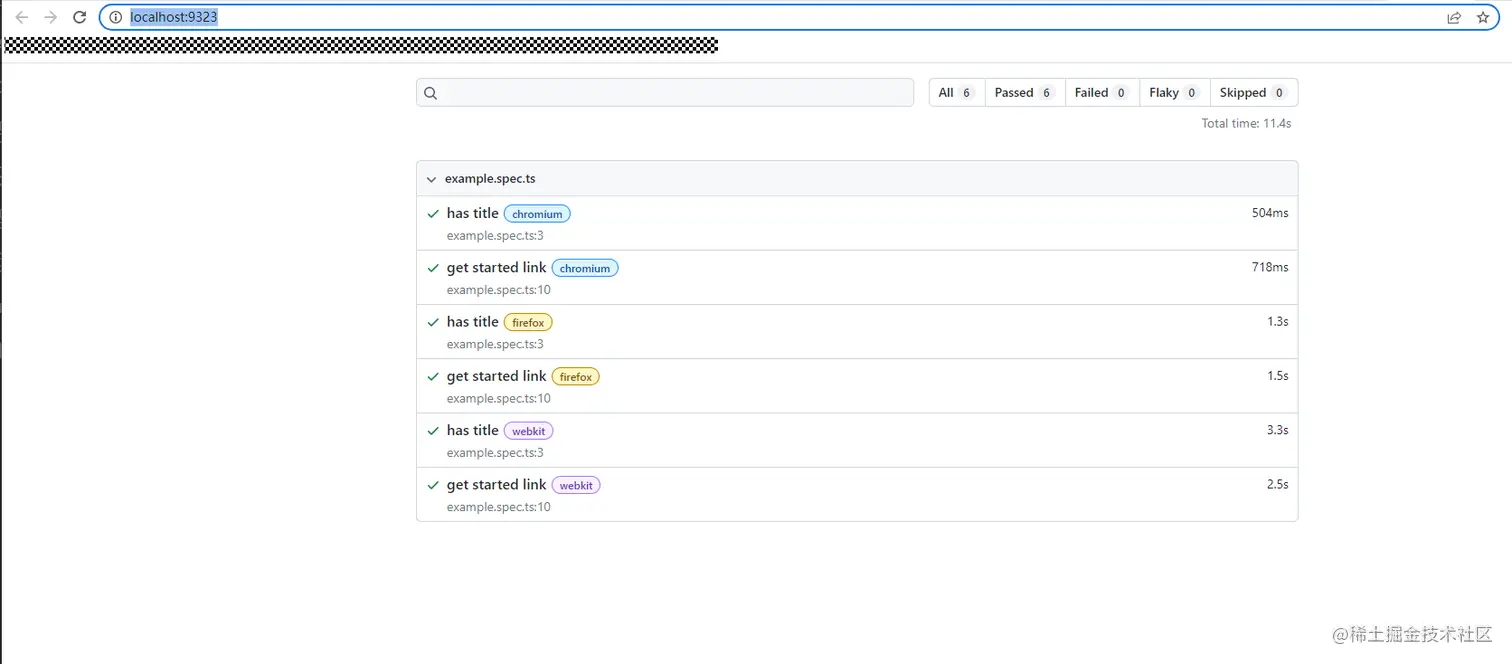The width and height of the screenshot is (1512, 664).
Task: Click the passed checkmark for has title webkit
Action: pyautogui.click(x=433, y=431)
